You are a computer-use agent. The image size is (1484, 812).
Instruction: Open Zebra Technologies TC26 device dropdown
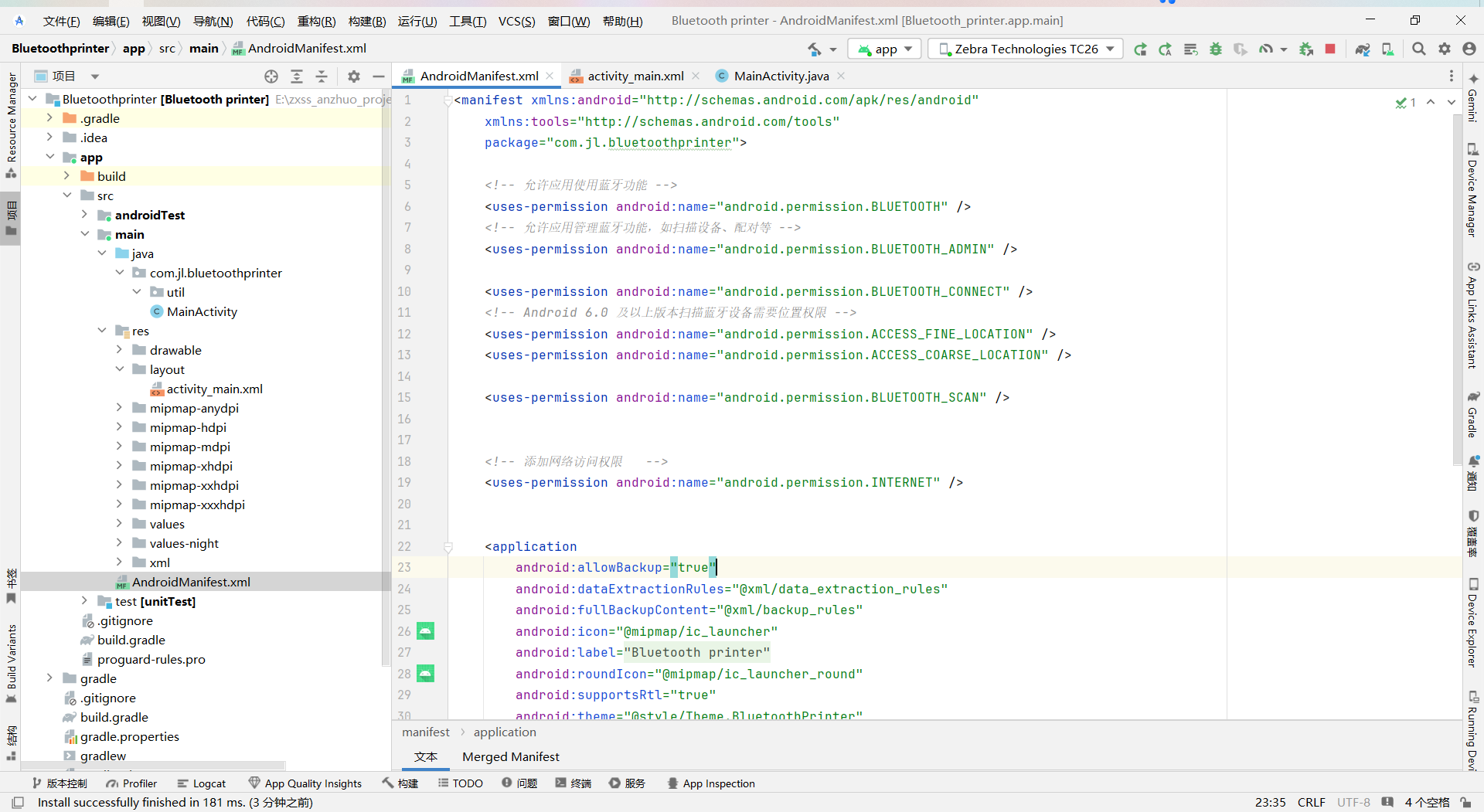[1026, 49]
